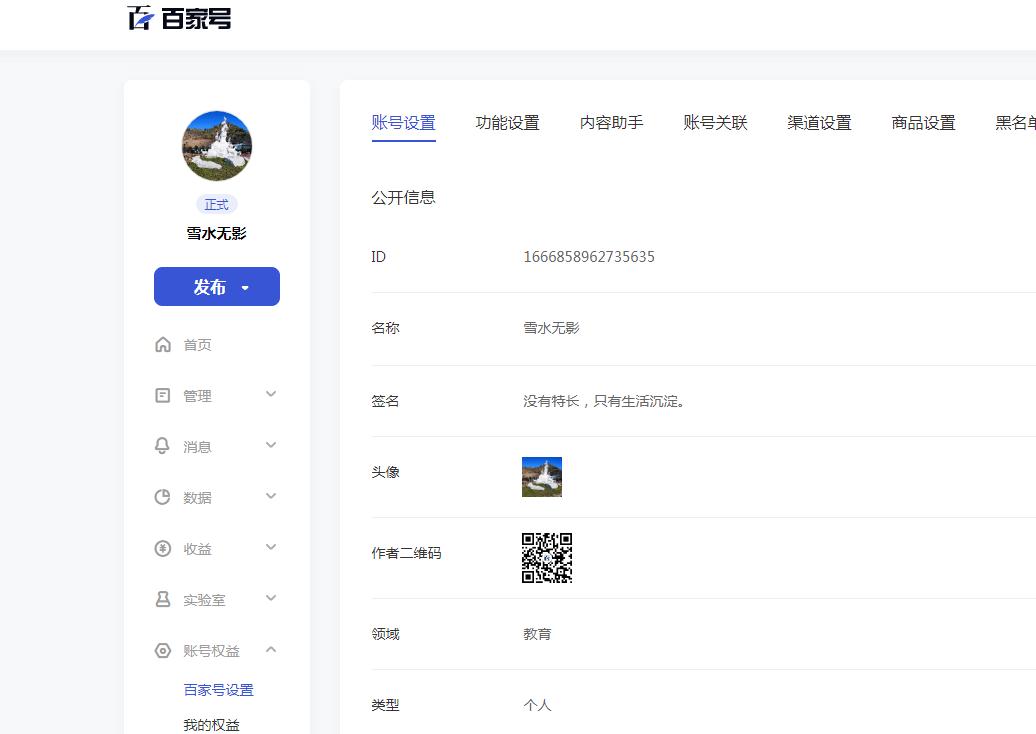
Task: Click the yen coin icon for 收益
Action: [x=163, y=548]
